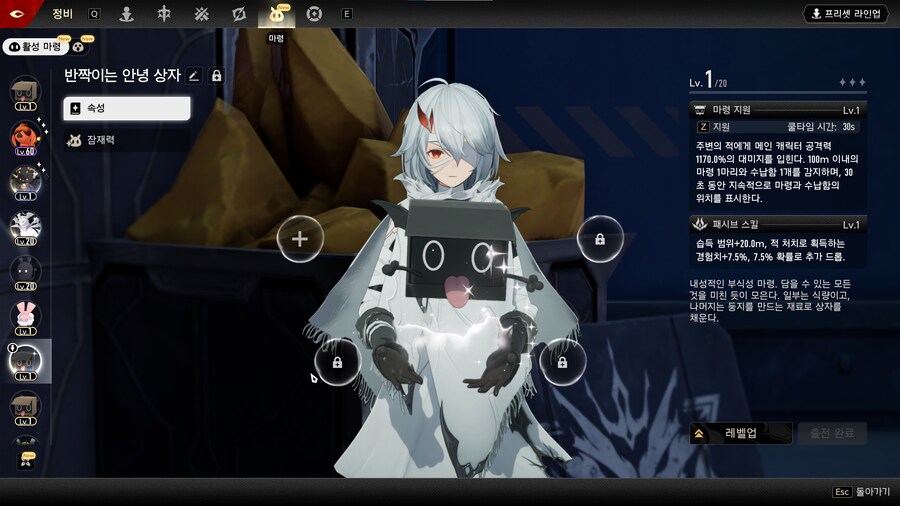Click the locked slot at lower left

pyautogui.click(x=338, y=361)
